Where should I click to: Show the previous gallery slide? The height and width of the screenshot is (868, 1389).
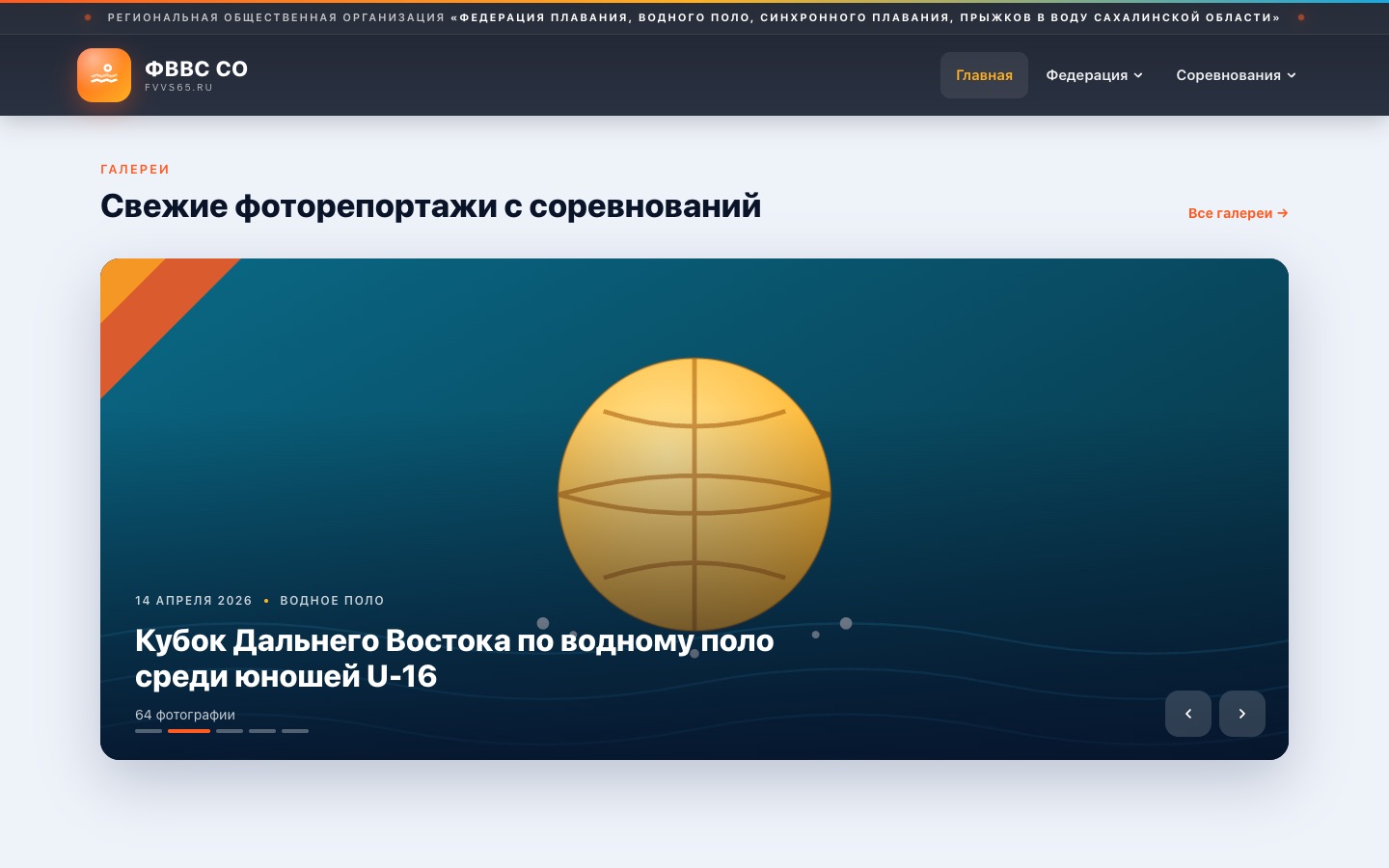(x=1188, y=714)
